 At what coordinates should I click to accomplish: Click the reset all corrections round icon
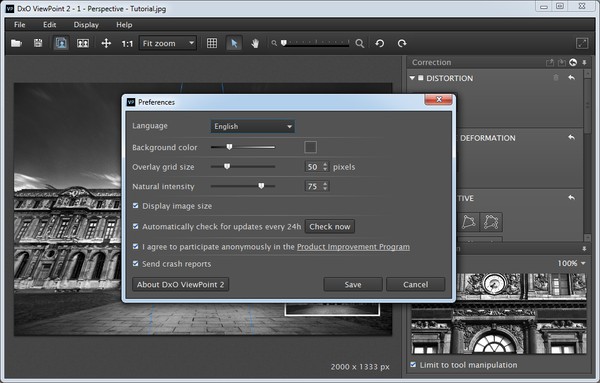point(573,62)
